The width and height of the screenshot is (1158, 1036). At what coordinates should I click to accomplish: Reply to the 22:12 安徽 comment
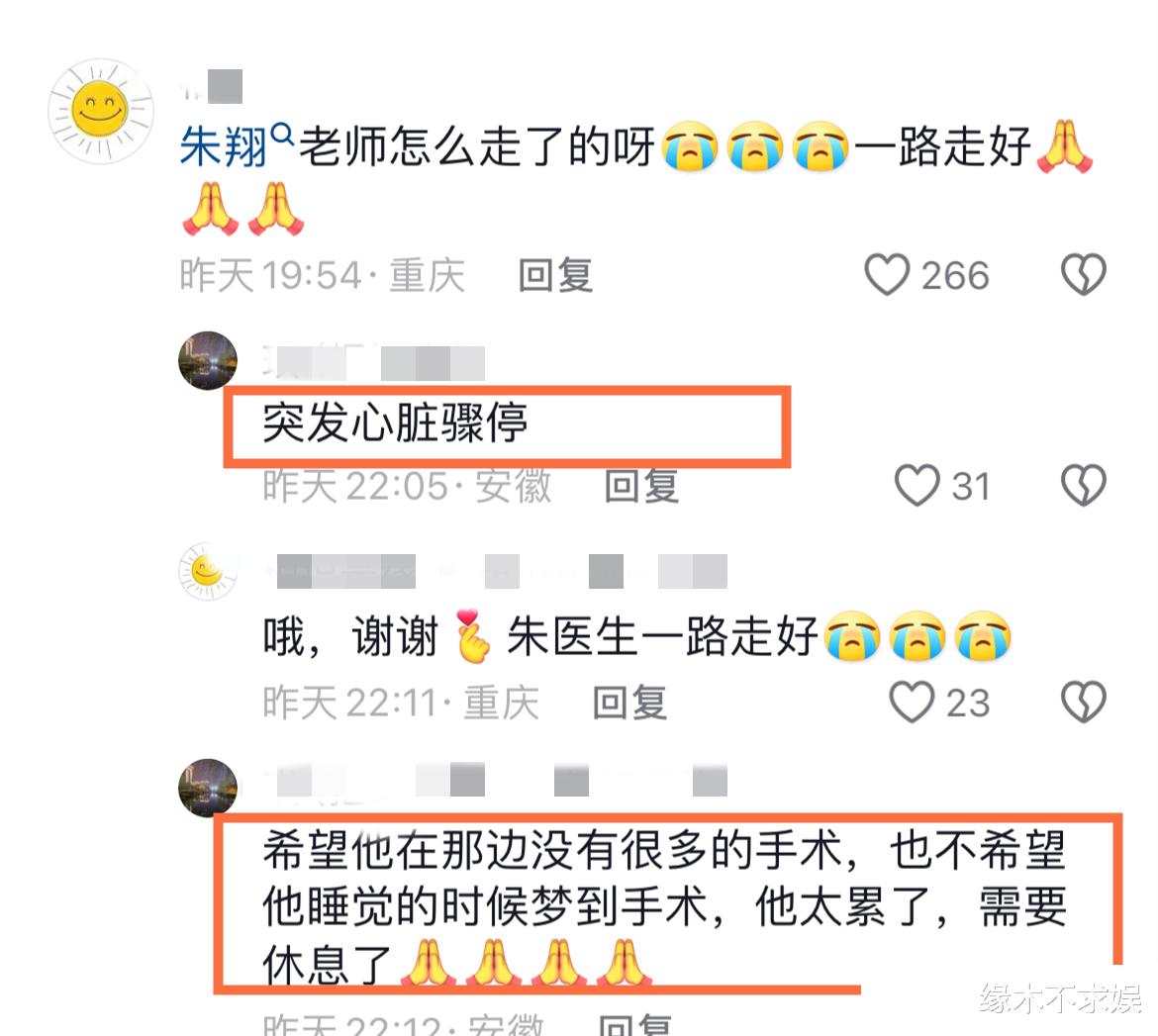click(634, 1025)
